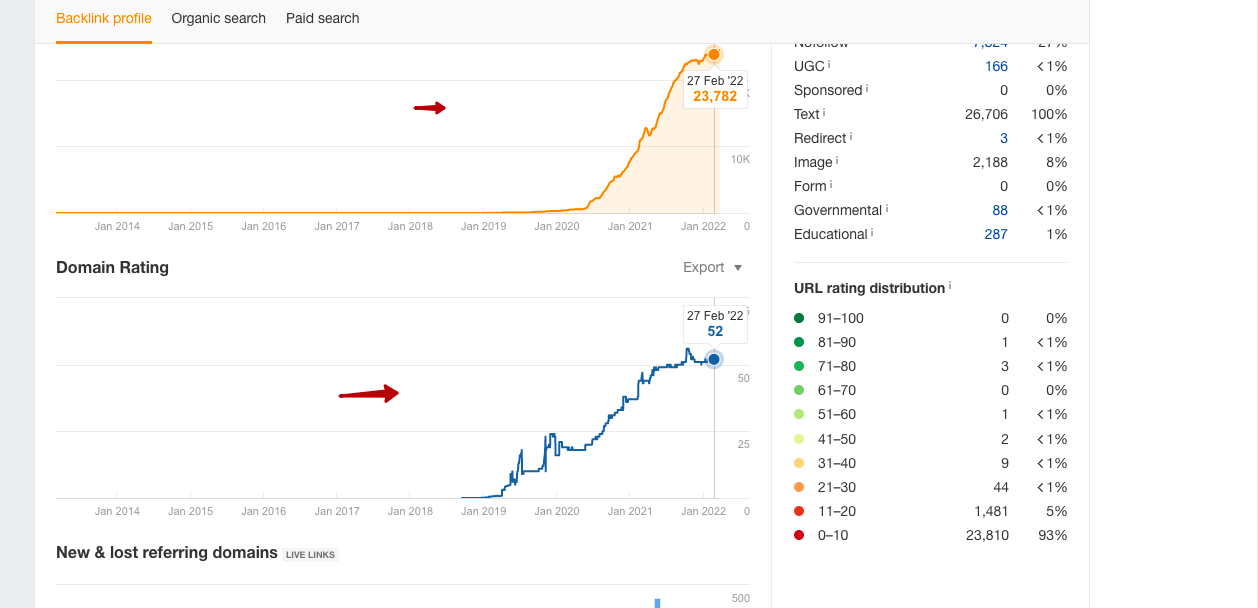
Task: Show the info tooltip for Image
Action: (838, 160)
